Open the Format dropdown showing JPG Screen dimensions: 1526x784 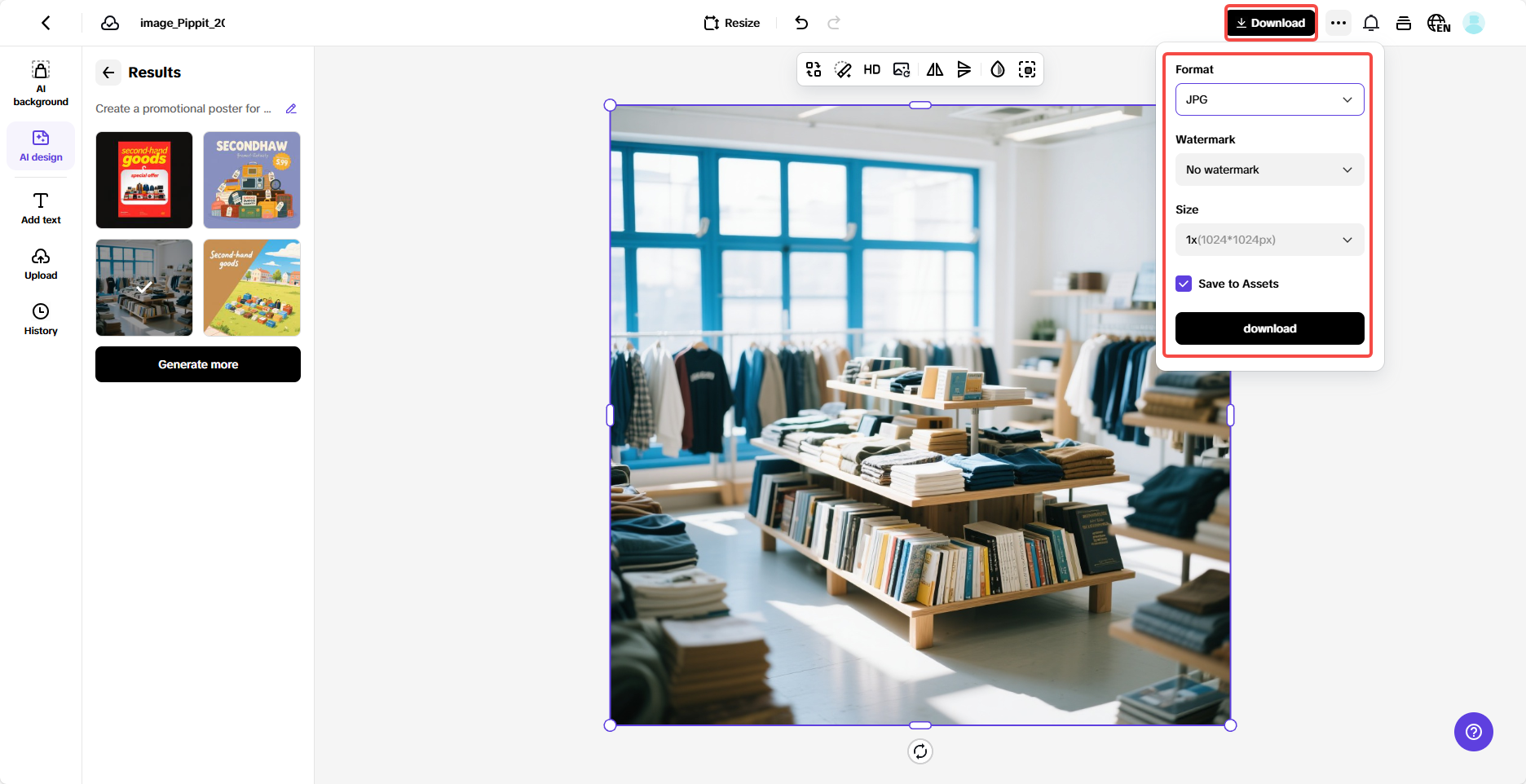(1270, 99)
